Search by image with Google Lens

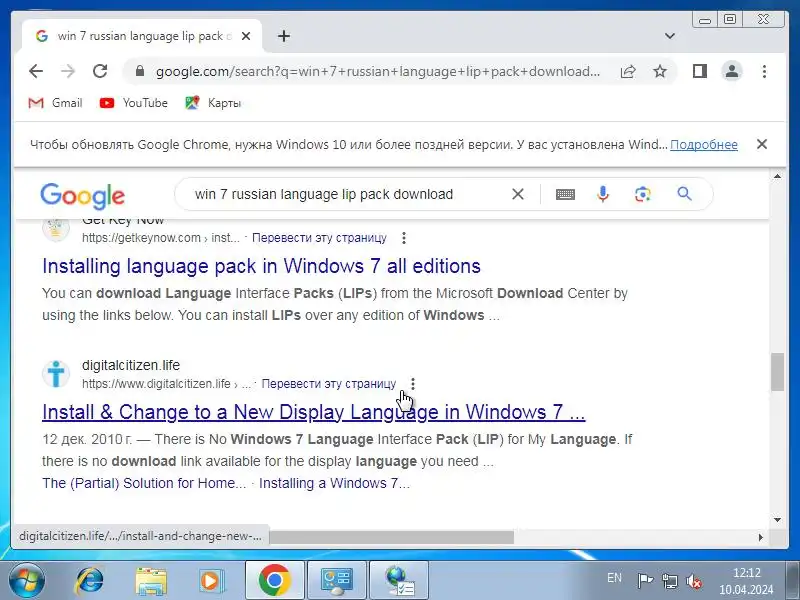(643, 194)
